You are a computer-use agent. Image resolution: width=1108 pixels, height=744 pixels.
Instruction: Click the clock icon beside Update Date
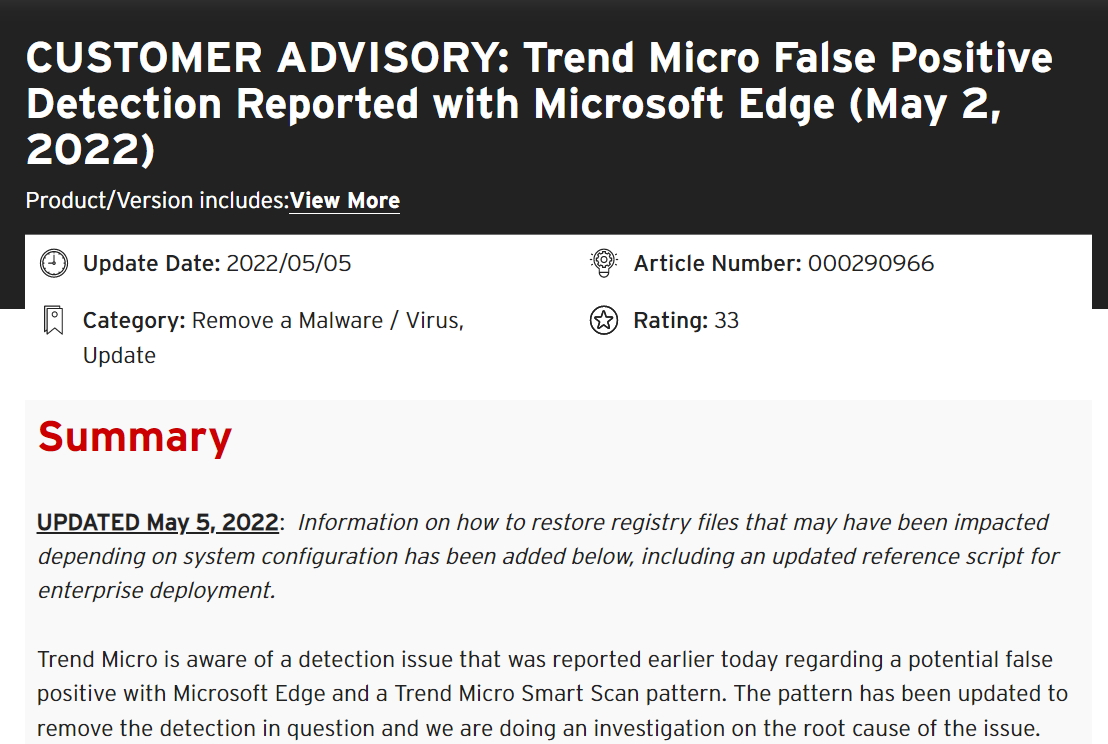tap(53, 264)
